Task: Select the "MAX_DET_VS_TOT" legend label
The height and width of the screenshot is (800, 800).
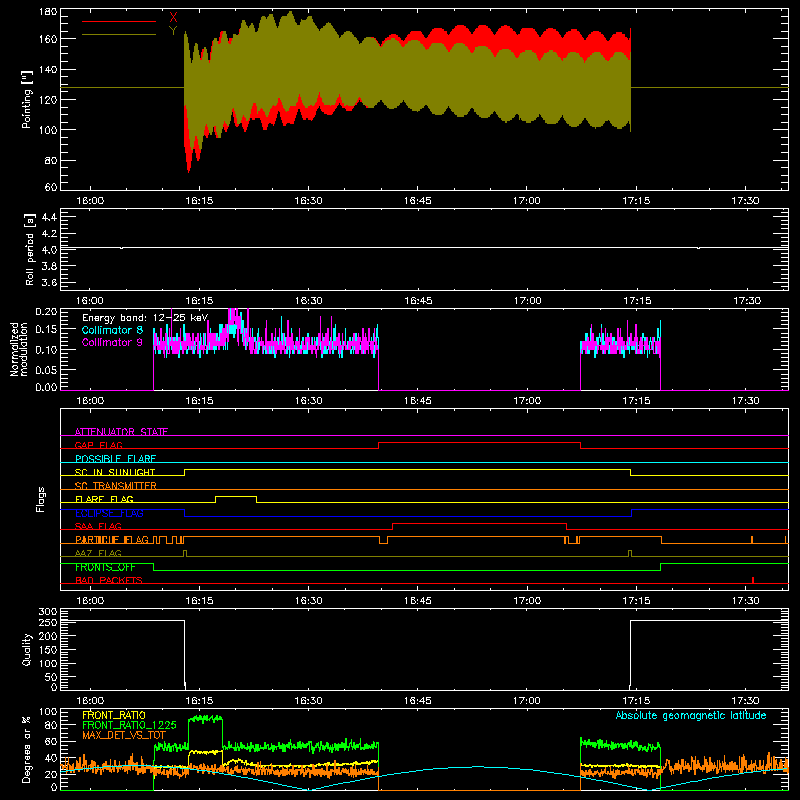Action: click(124, 735)
